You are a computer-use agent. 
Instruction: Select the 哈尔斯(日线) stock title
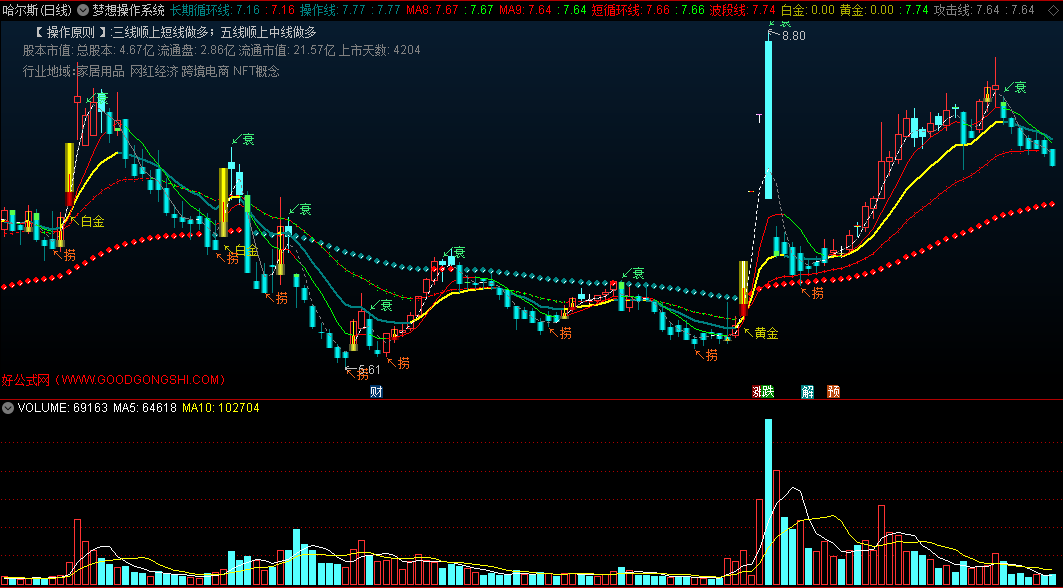[37, 9]
